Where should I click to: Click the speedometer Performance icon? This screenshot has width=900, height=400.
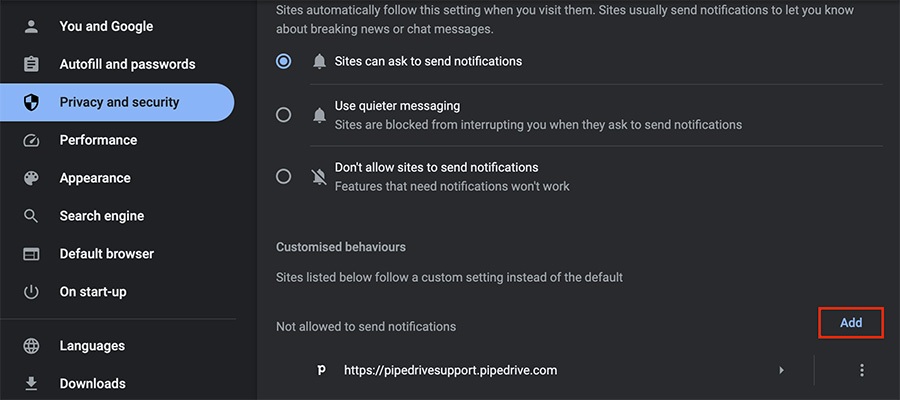31,140
